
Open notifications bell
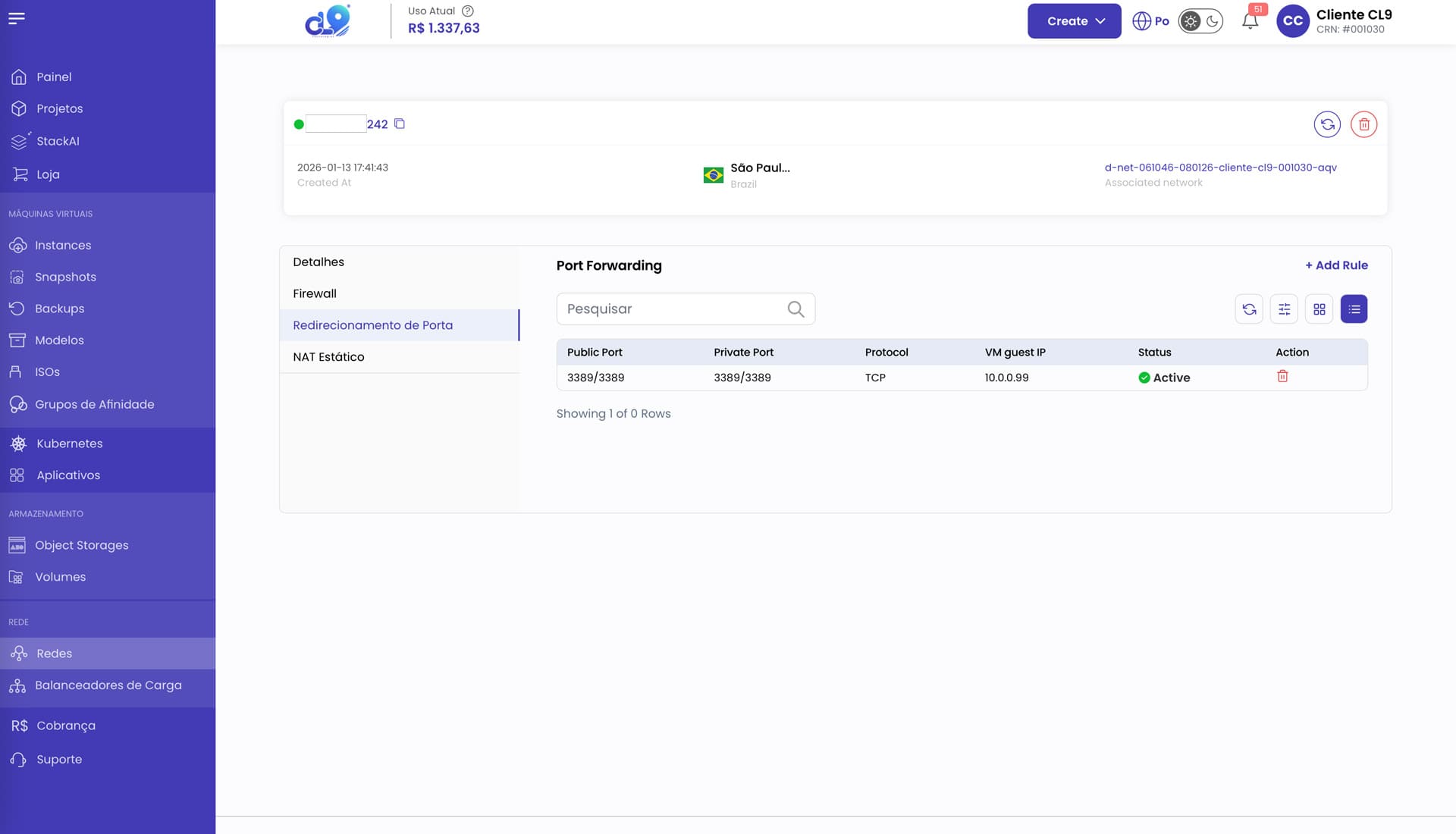pyautogui.click(x=1250, y=21)
